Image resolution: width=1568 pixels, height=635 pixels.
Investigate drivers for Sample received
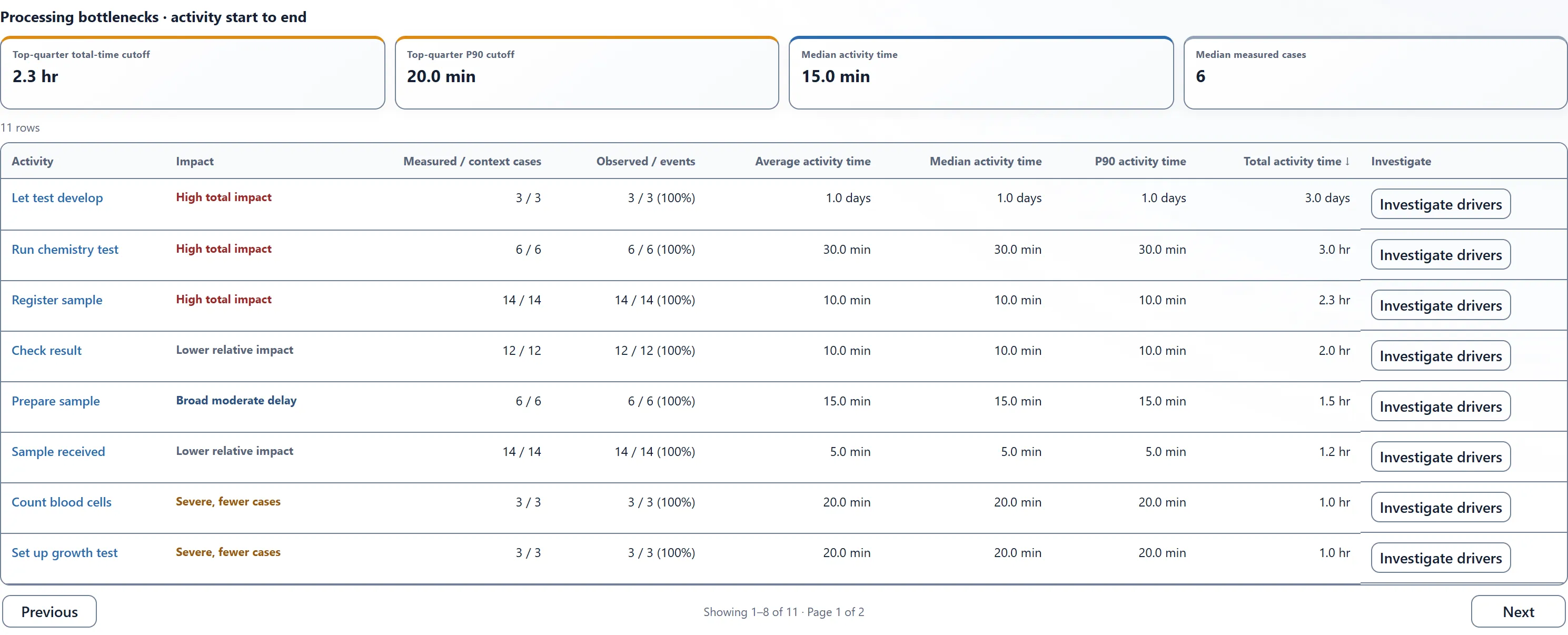click(1440, 457)
